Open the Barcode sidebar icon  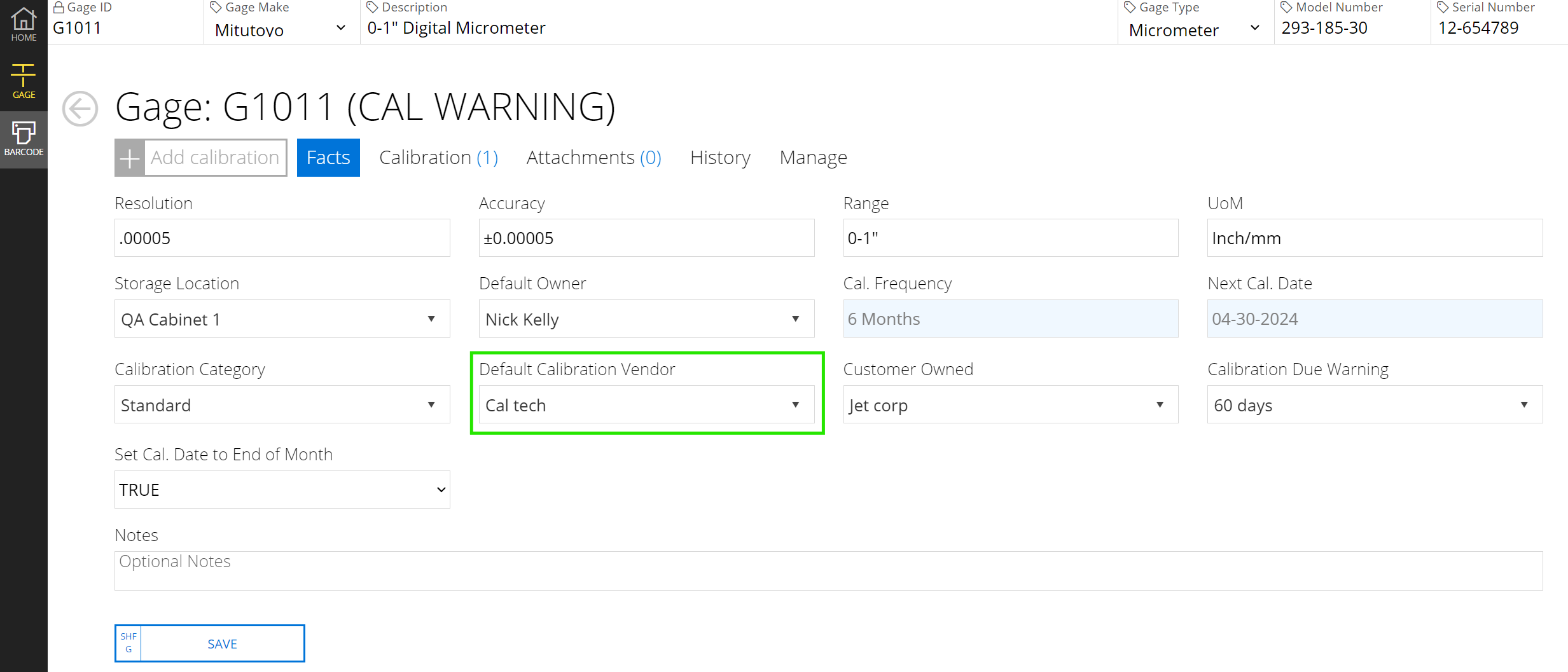[x=24, y=139]
